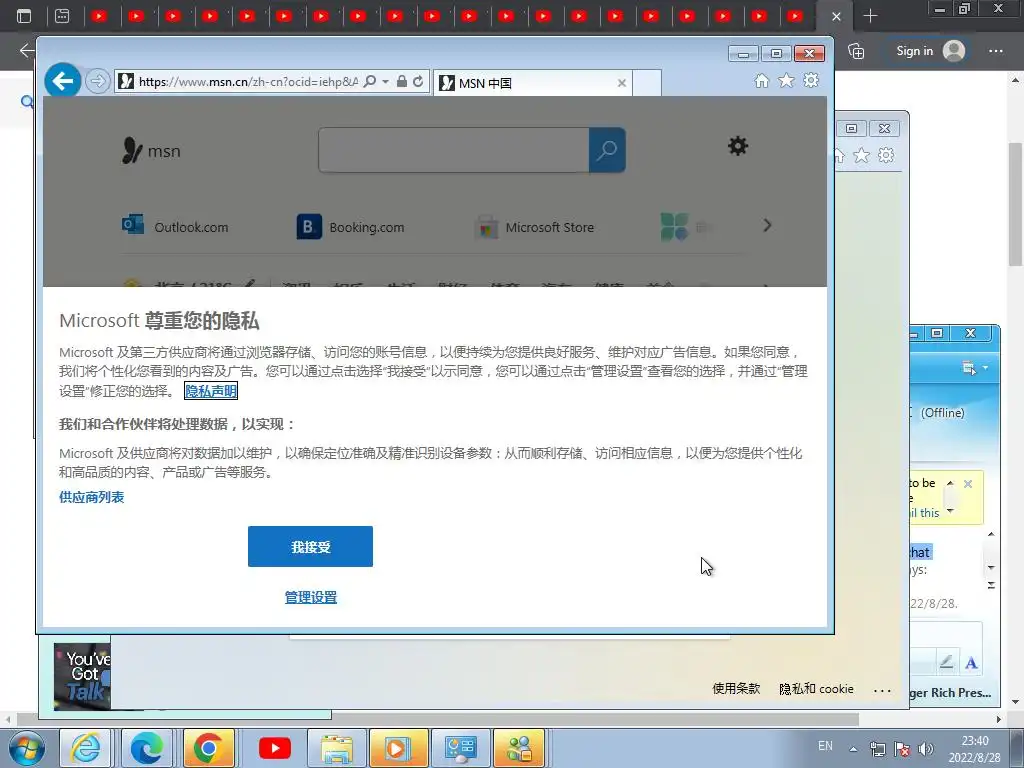Click the MSN page search box
Screen dimensions: 1024x768
tap(454, 150)
